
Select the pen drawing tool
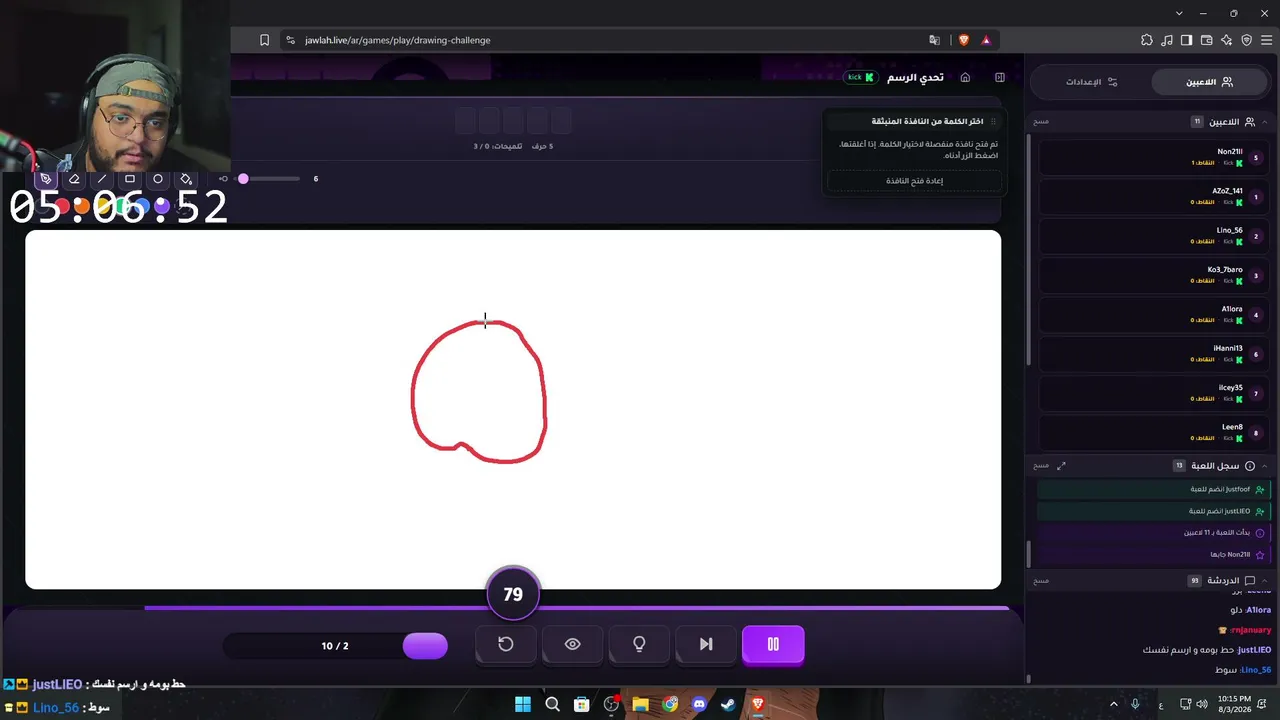pos(45,179)
